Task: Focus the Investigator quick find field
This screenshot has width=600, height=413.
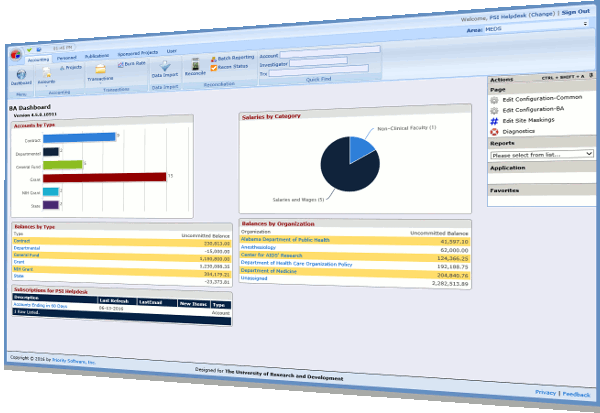Action: click(x=318, y=61)
